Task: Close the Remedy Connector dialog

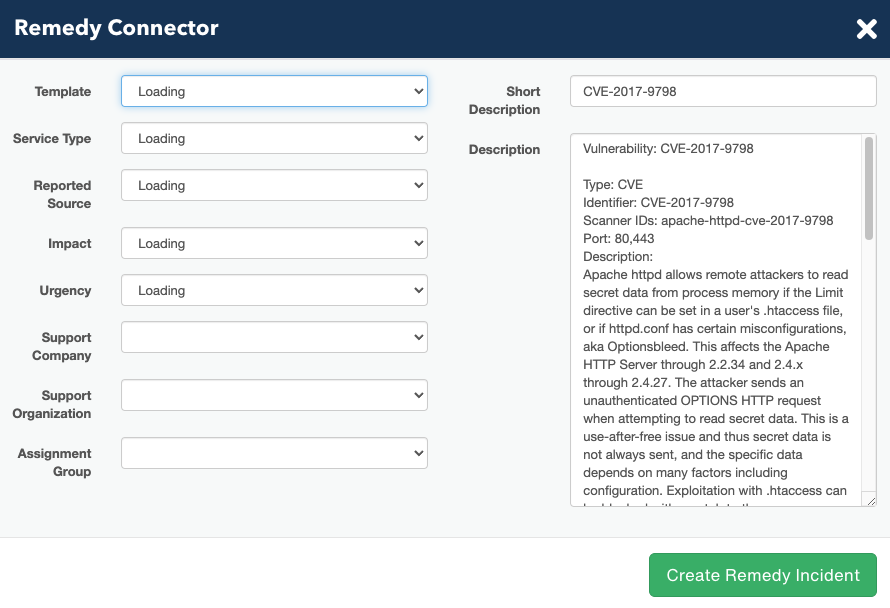Action: (x=866, y=28)
